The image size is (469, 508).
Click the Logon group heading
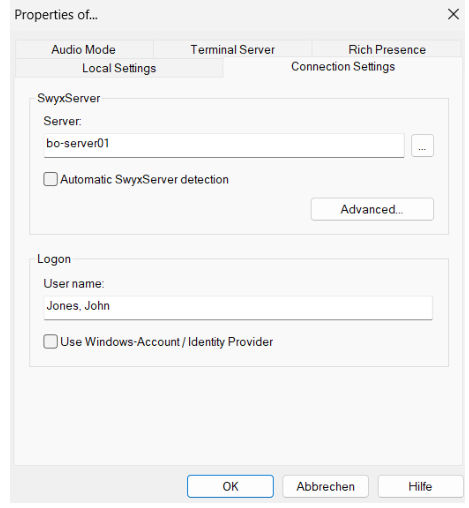click(x=54, y=259)
